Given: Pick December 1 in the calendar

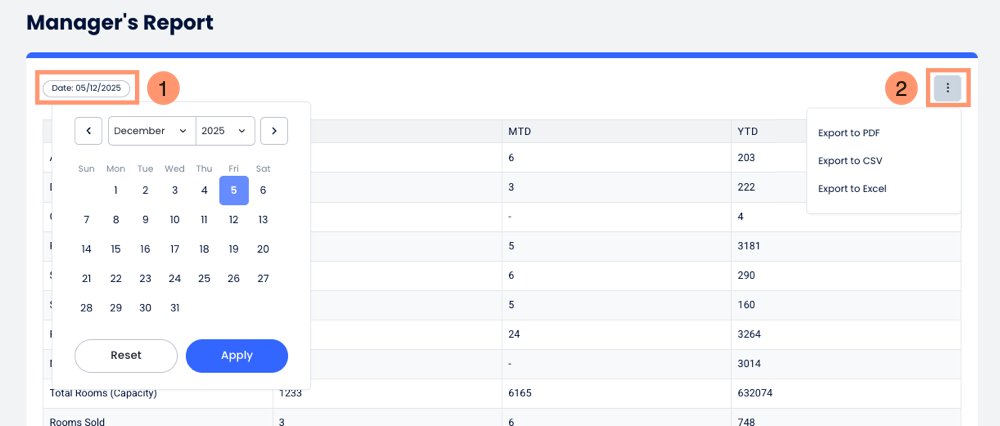Looking at the screenshot, I should coord(116,190).
